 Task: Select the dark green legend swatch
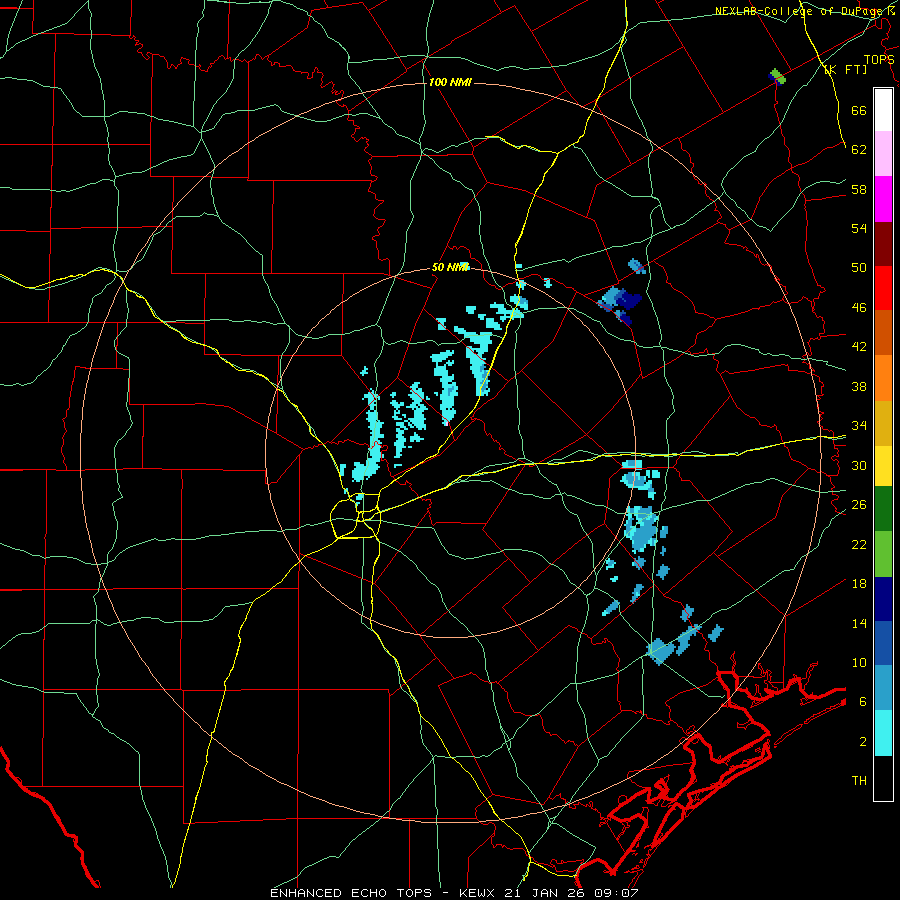point(883,509)
